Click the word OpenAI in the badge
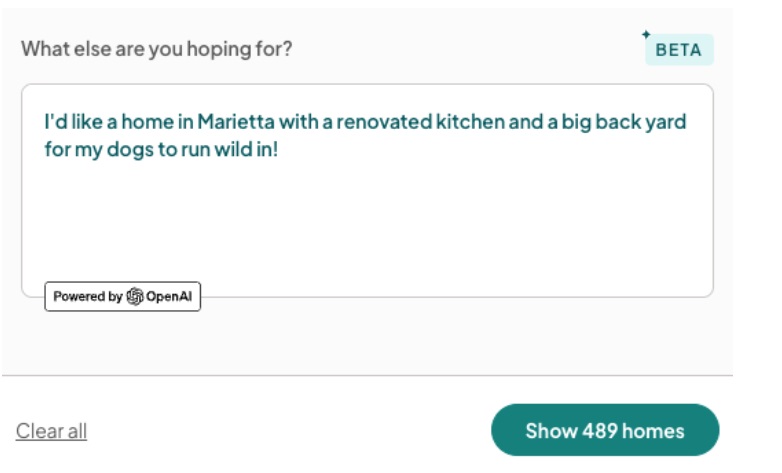 coord(169,297)
